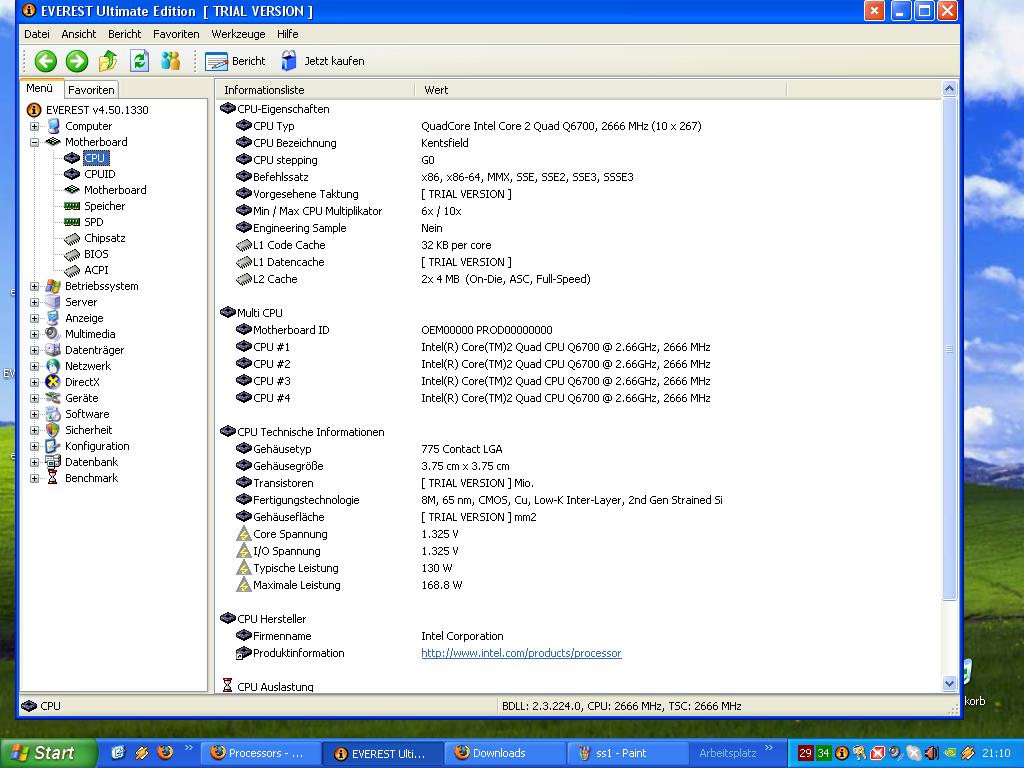Open the Intel products processor link

(x=521, y=653)
